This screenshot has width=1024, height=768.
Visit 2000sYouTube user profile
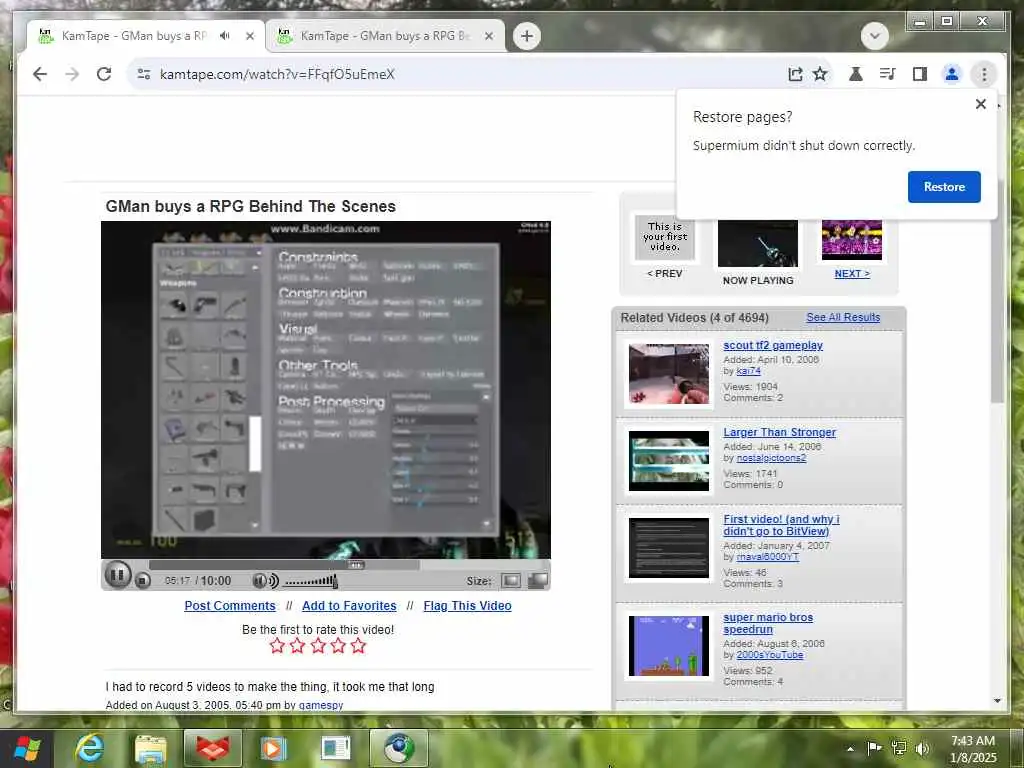pos(769,655)
